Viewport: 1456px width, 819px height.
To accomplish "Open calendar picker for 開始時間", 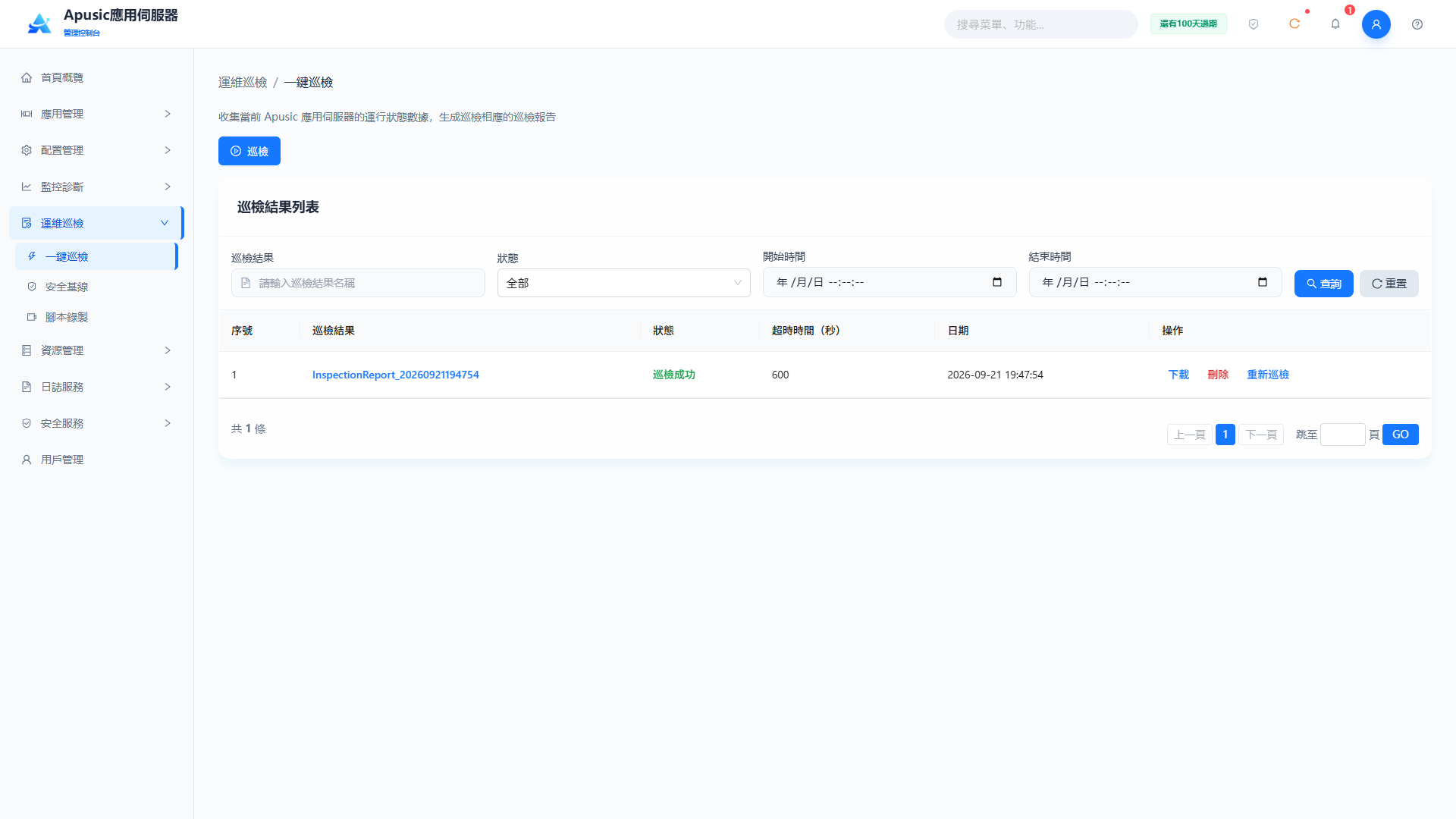I will click(997, 282).
